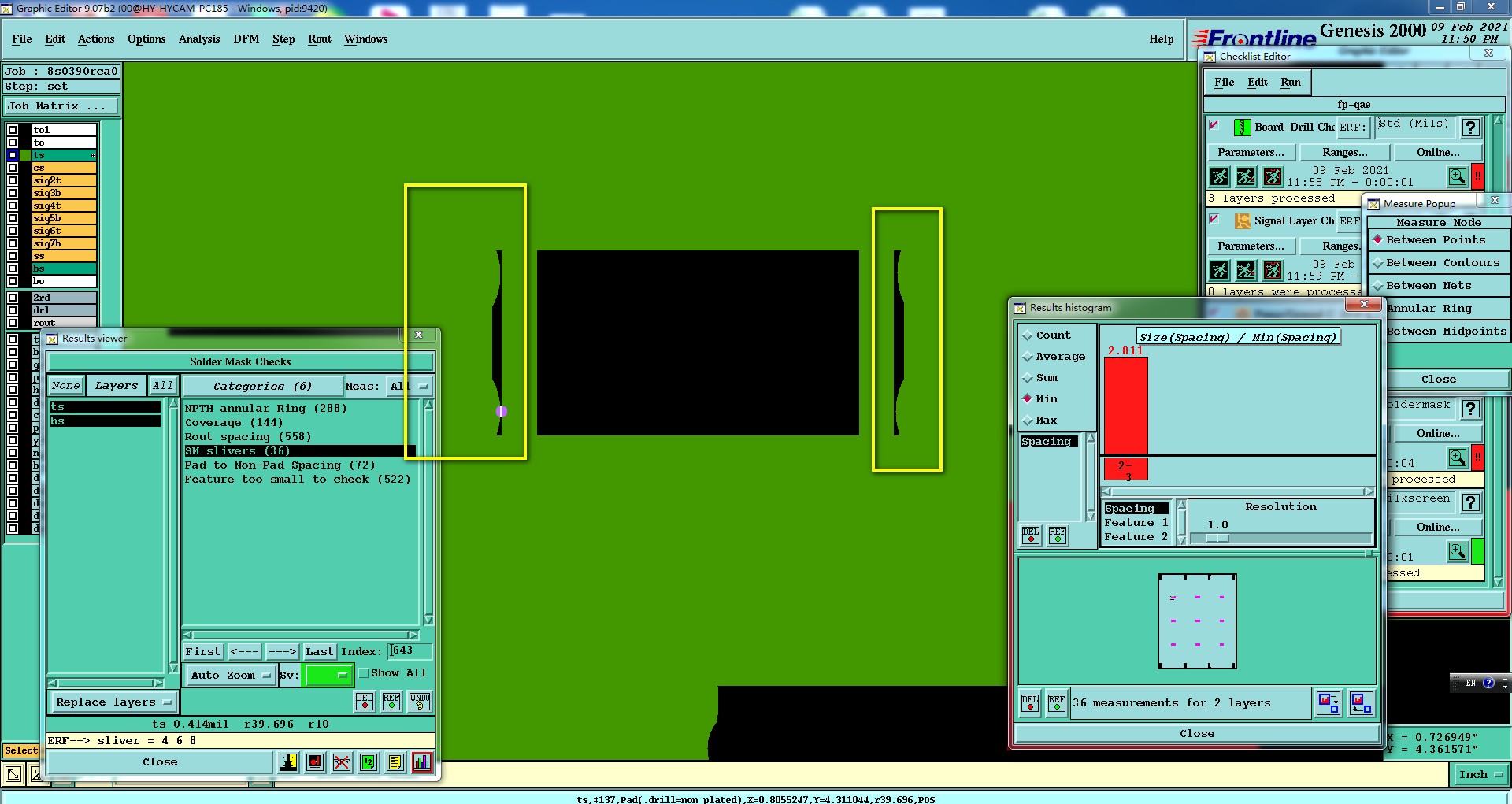Click DEL icon below histogram category list
This screenshot has height=804, width=1512.
click(1031, 535)
